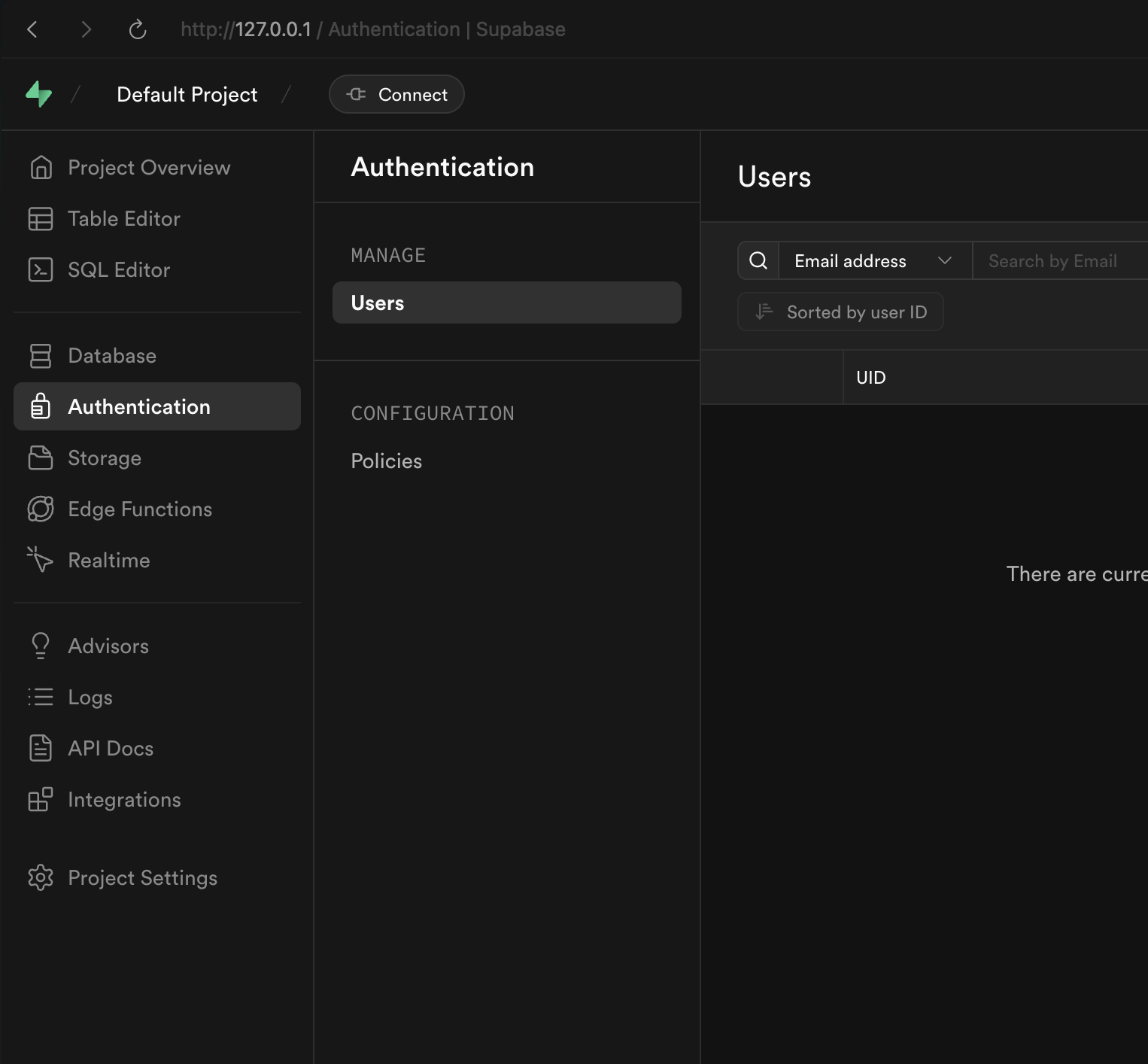Screen dimensions: 1148x1064
Task: Open Table Editor from the sidebar icon
Action: point(41,219)
